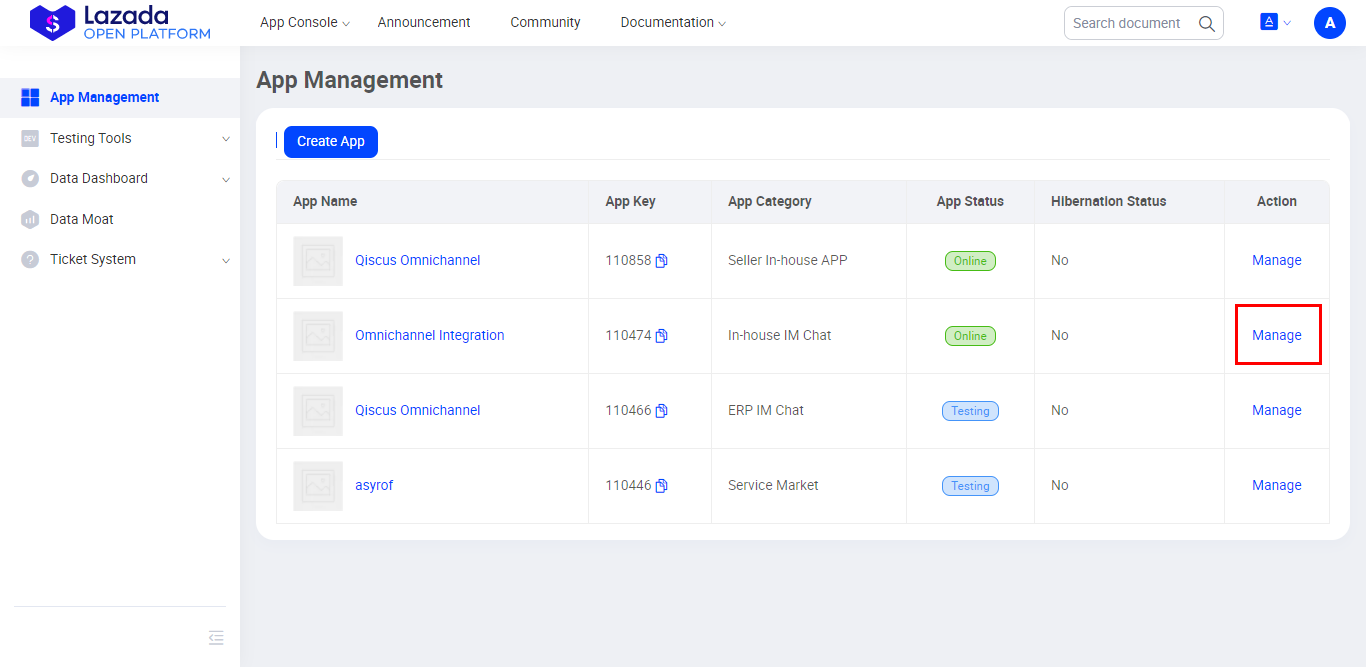Open Qiscus Omnichannel Seller In-house app link
The width and height of the screenshot is (1366, 667).
[x=418, y=261]
